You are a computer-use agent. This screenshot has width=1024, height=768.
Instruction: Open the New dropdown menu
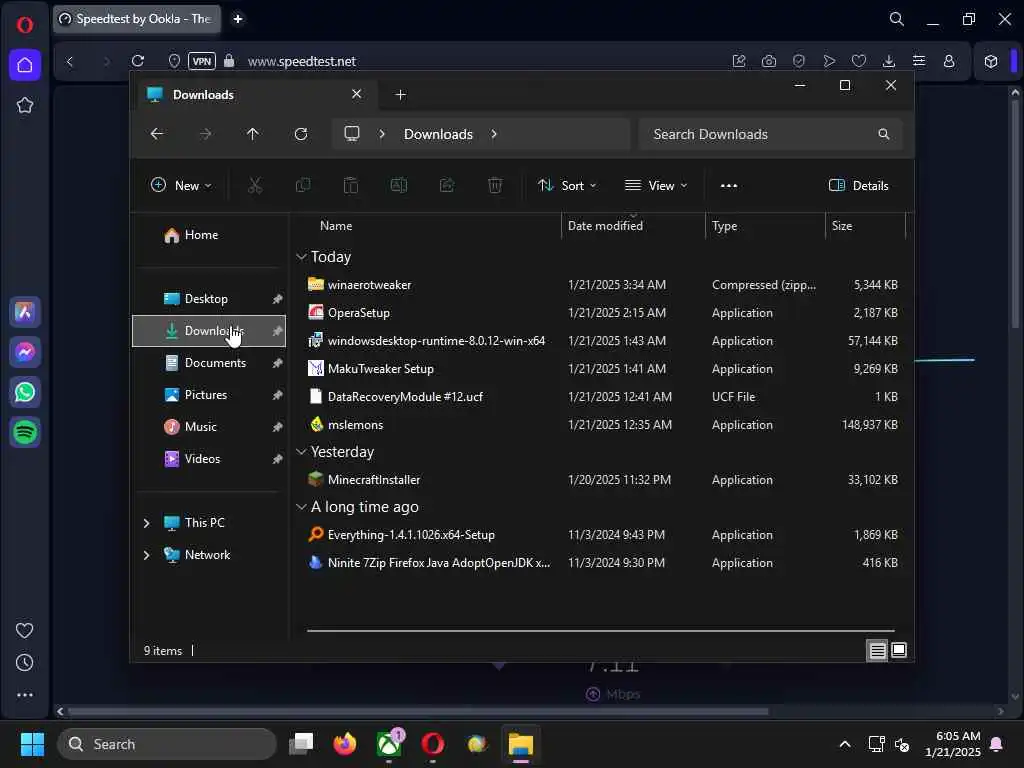(181, 185)
